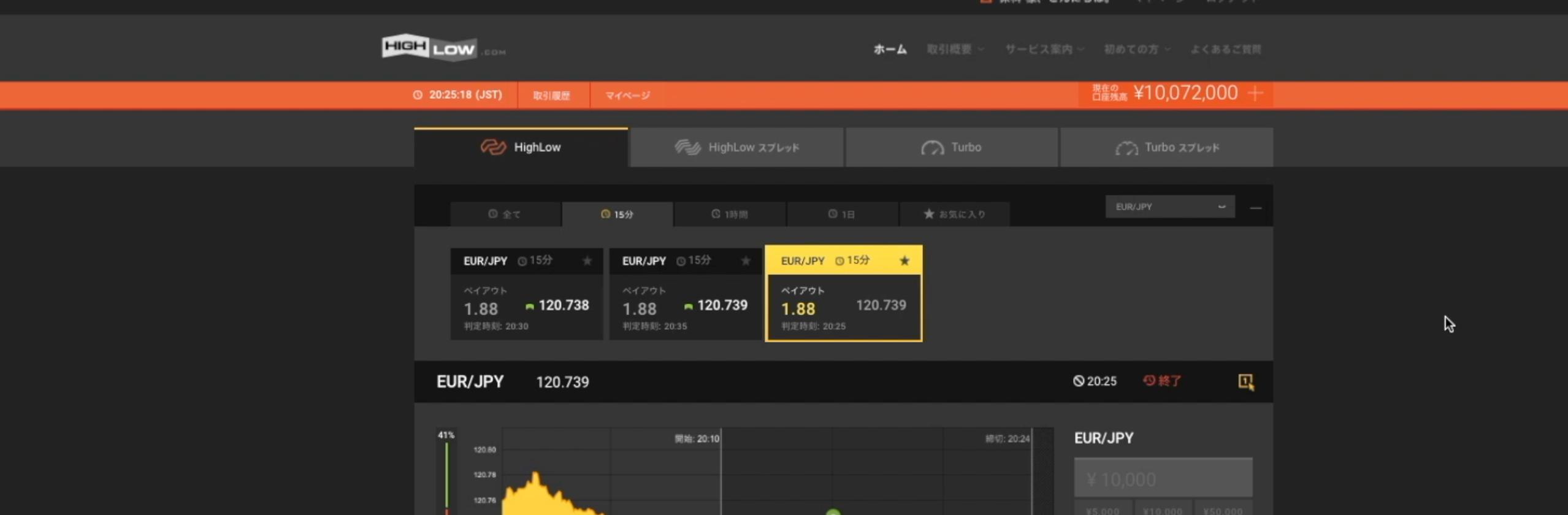Click the one-click trade icon
The height and width of the screenshot is (515, 1568).
click(1246, 381)
